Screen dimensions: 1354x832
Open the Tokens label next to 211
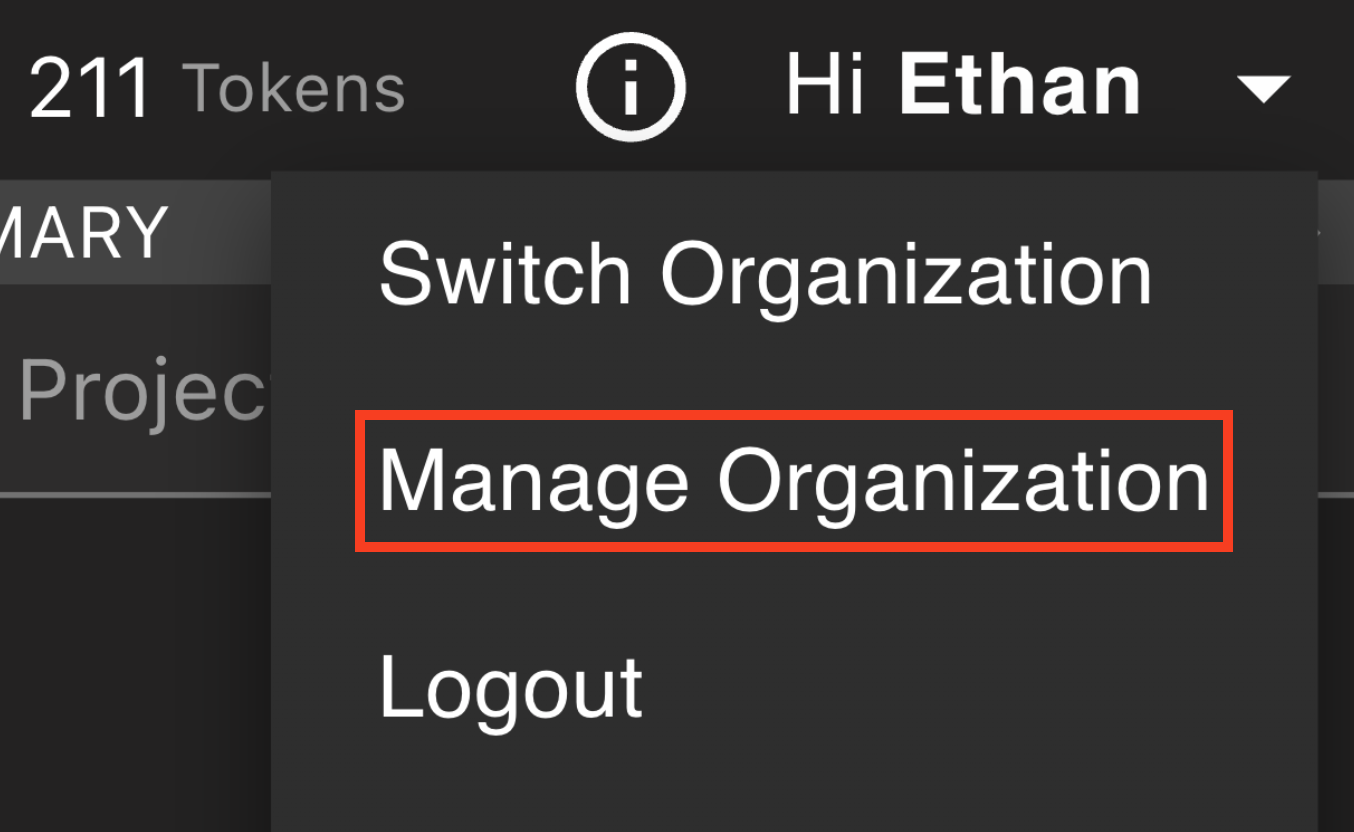click(295, 88)
